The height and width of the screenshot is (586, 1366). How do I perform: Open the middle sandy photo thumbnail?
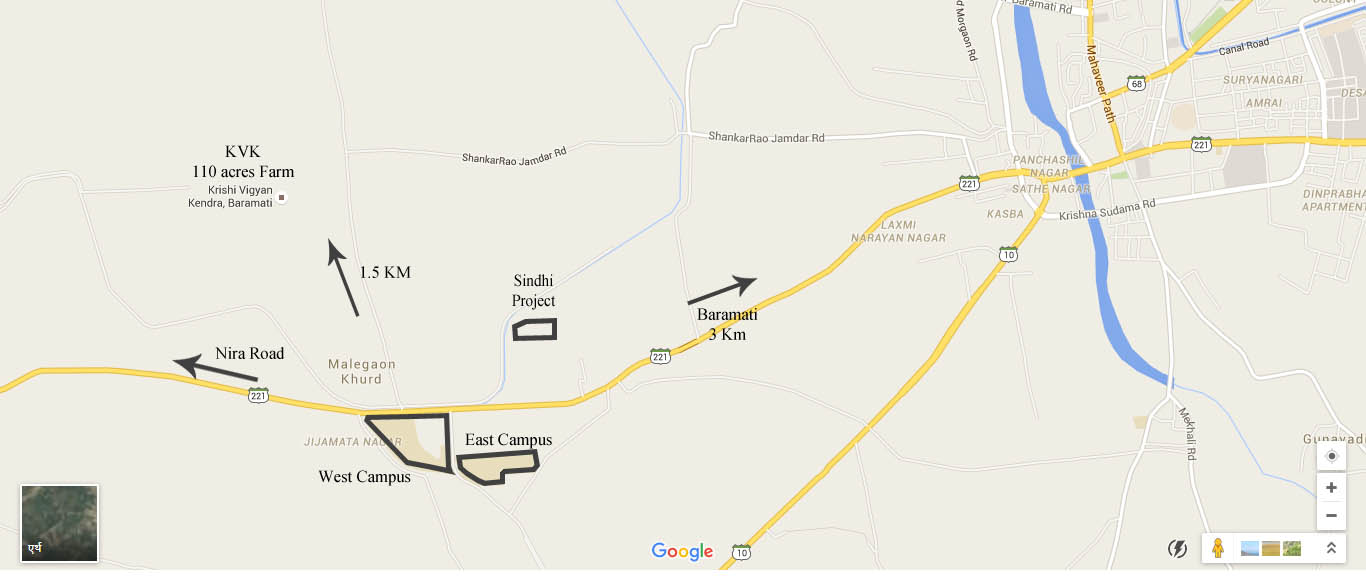(1271, 548)
